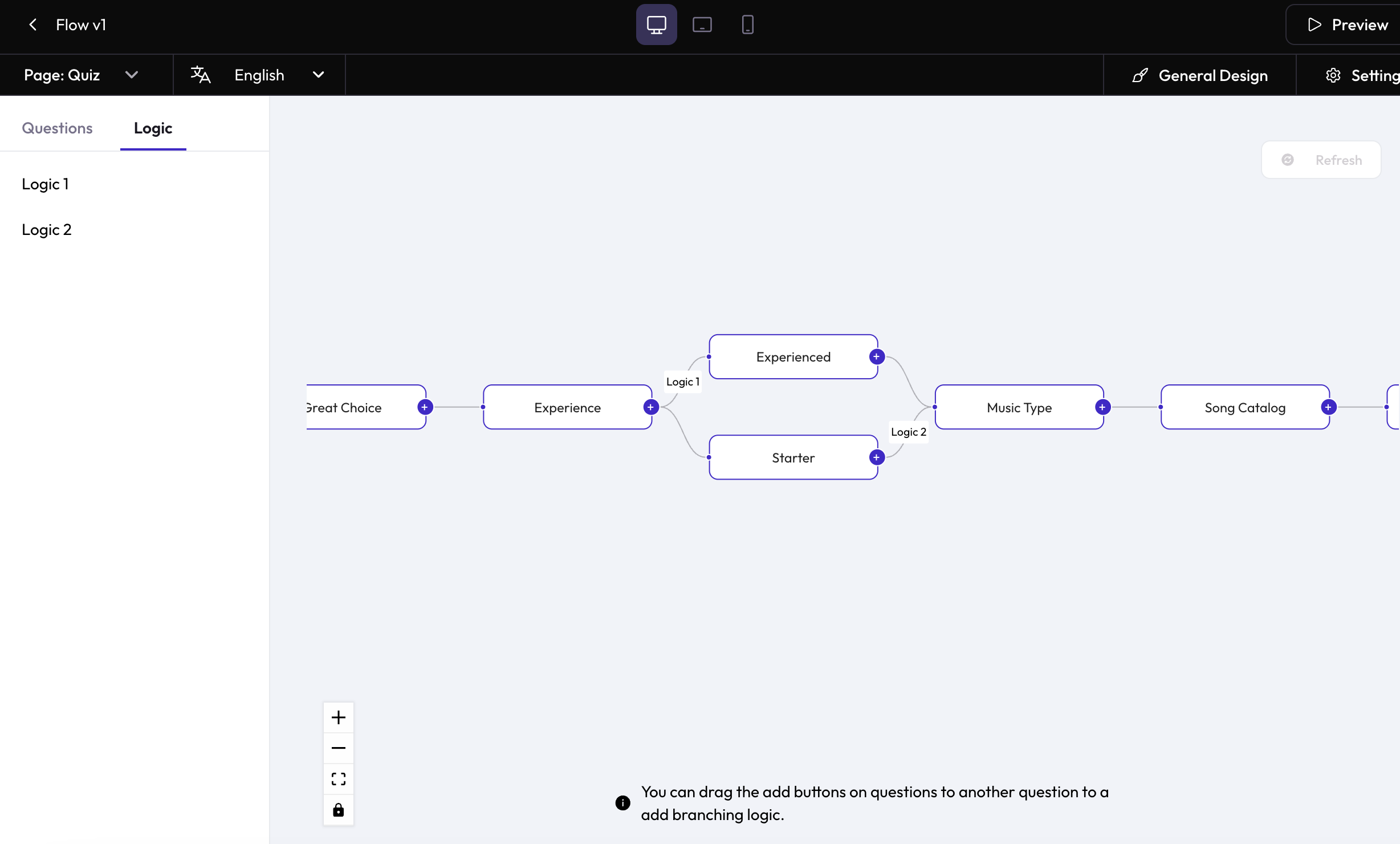
Task: Switch to tablet preview mode icon
Action: pos(702,25)
